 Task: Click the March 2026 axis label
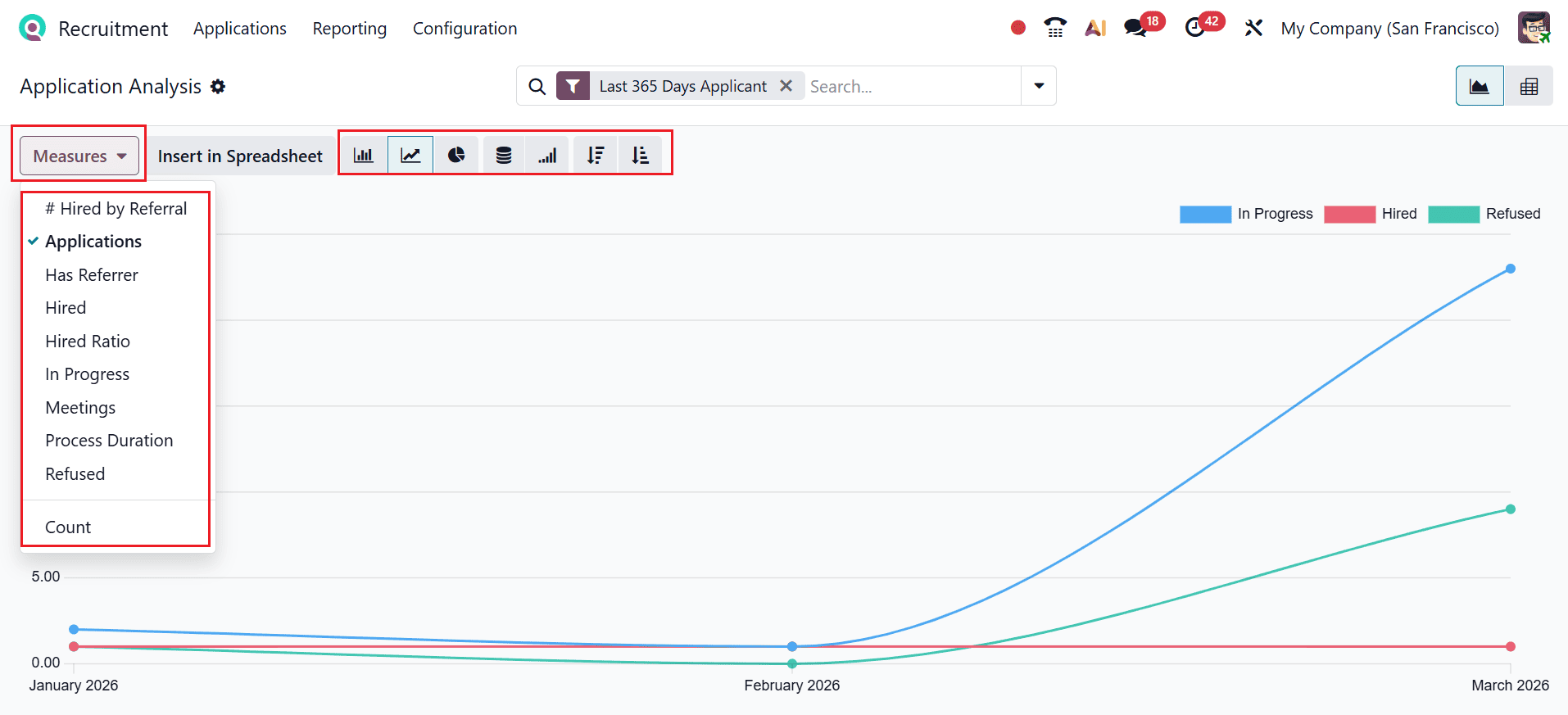click(x=1510, y=686)
